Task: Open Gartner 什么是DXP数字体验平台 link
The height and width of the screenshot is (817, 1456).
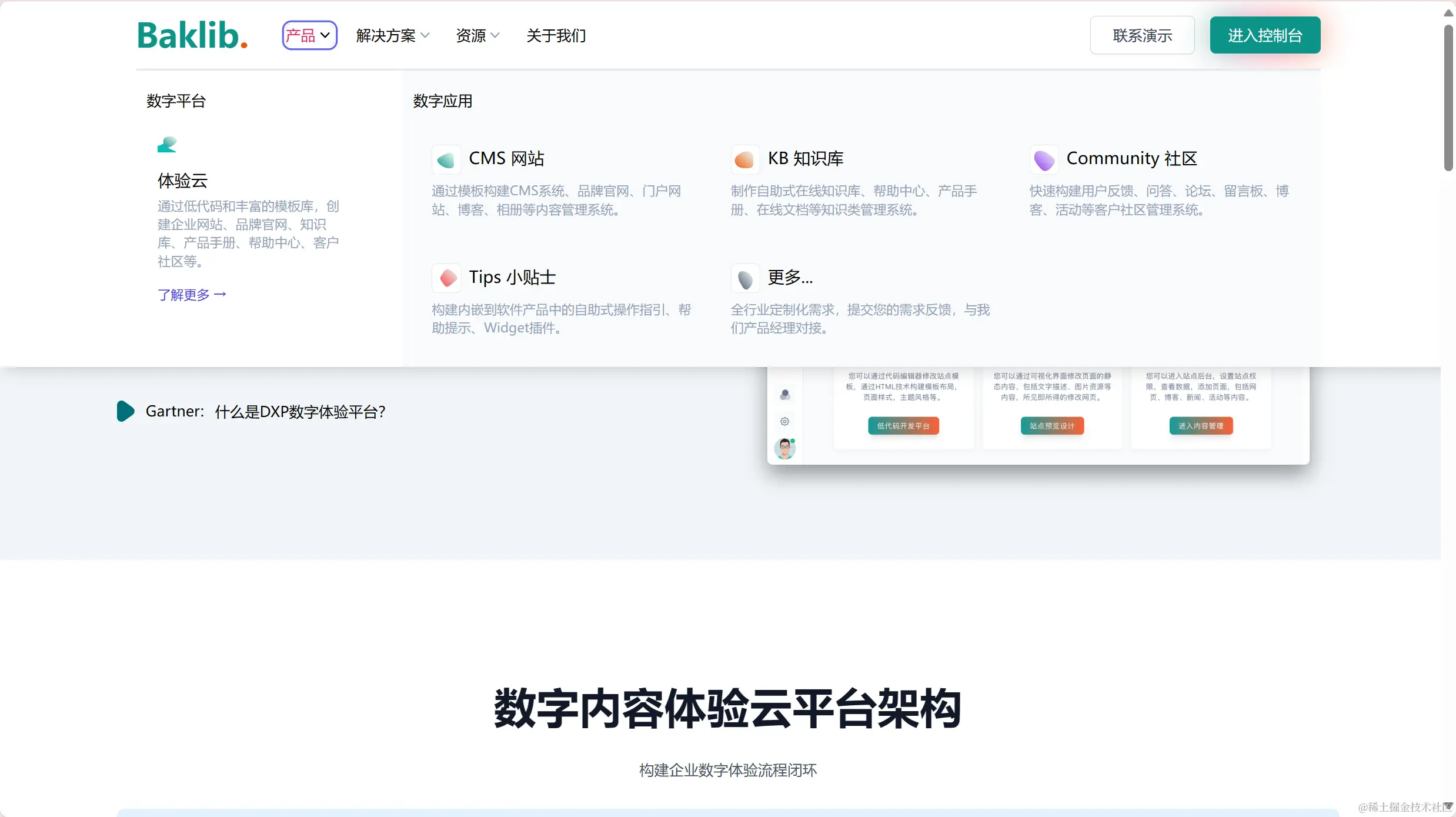Action: pos(266,411)
